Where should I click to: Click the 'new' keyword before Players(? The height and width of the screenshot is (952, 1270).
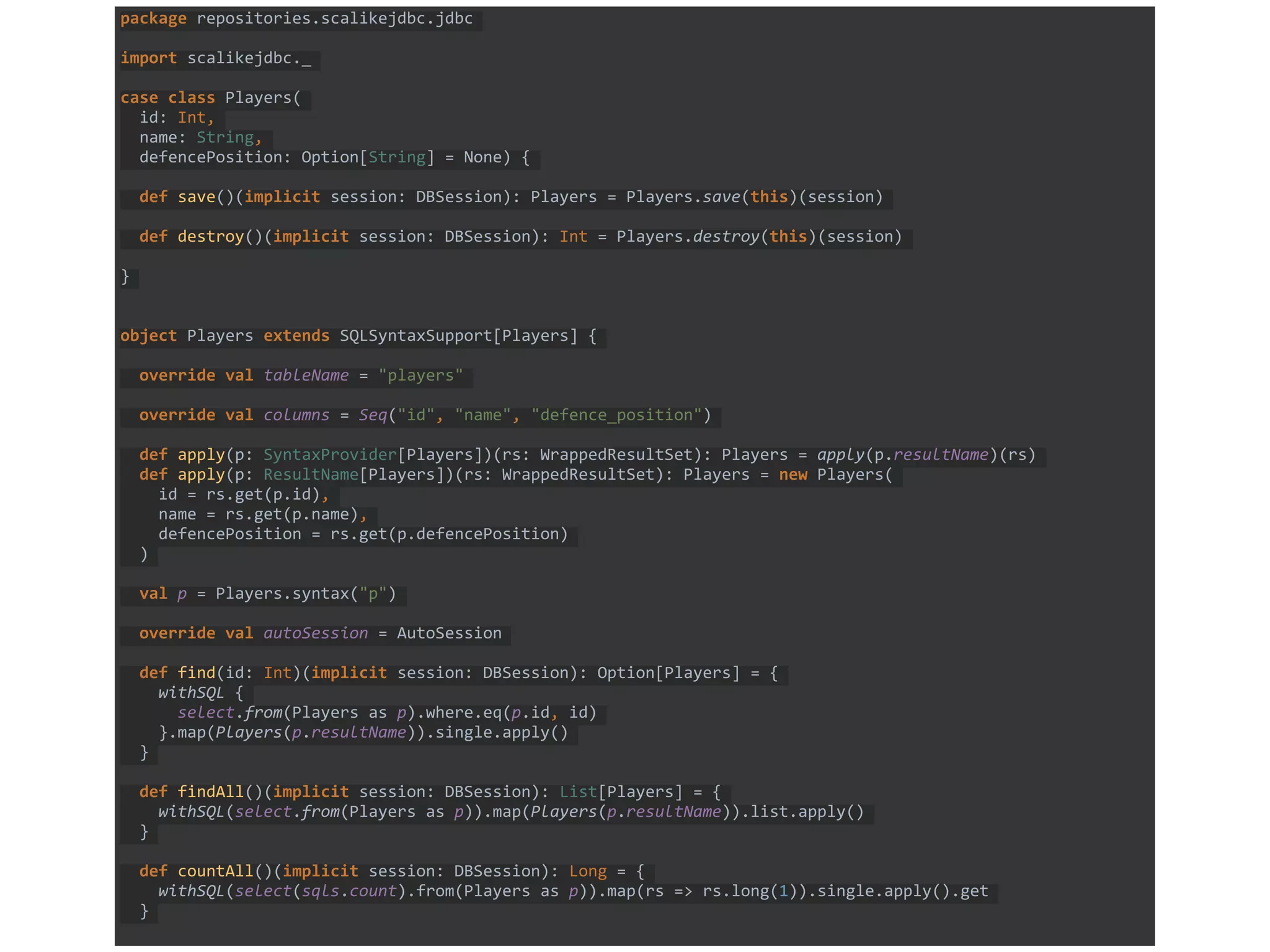click(793, 475)
